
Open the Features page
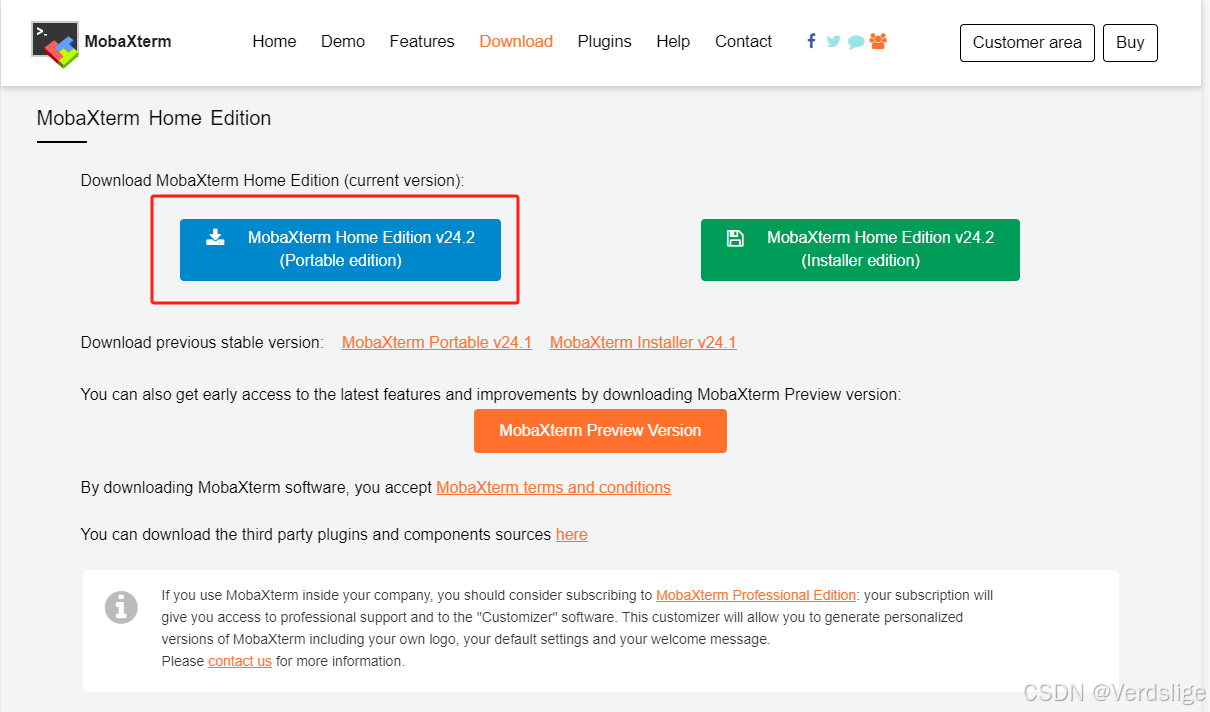(x=422, y=42)
